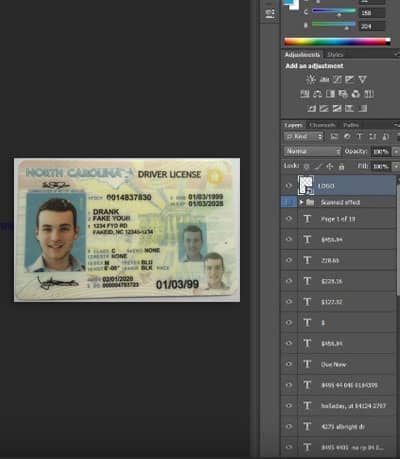Screen dimensions: 400x459
Task: Open the Fill slider arrow
Action: click(396, 166)
